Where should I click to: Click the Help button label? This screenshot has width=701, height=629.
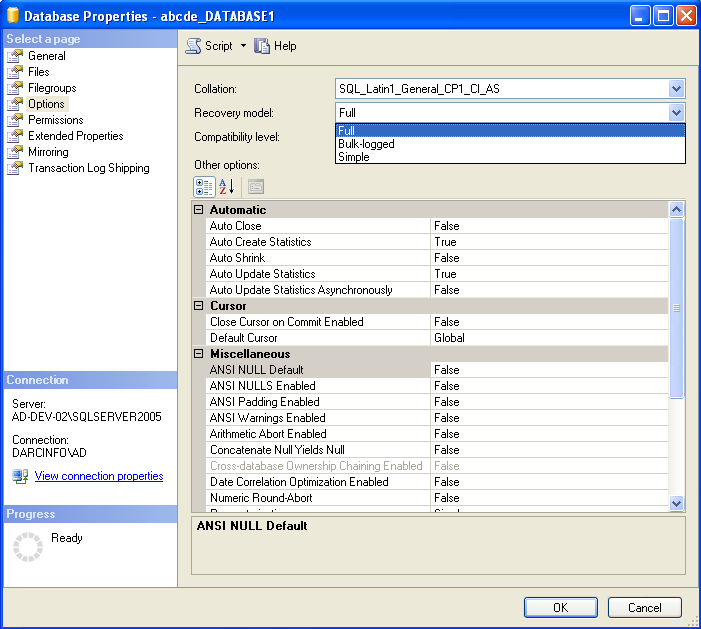[285, 46]
